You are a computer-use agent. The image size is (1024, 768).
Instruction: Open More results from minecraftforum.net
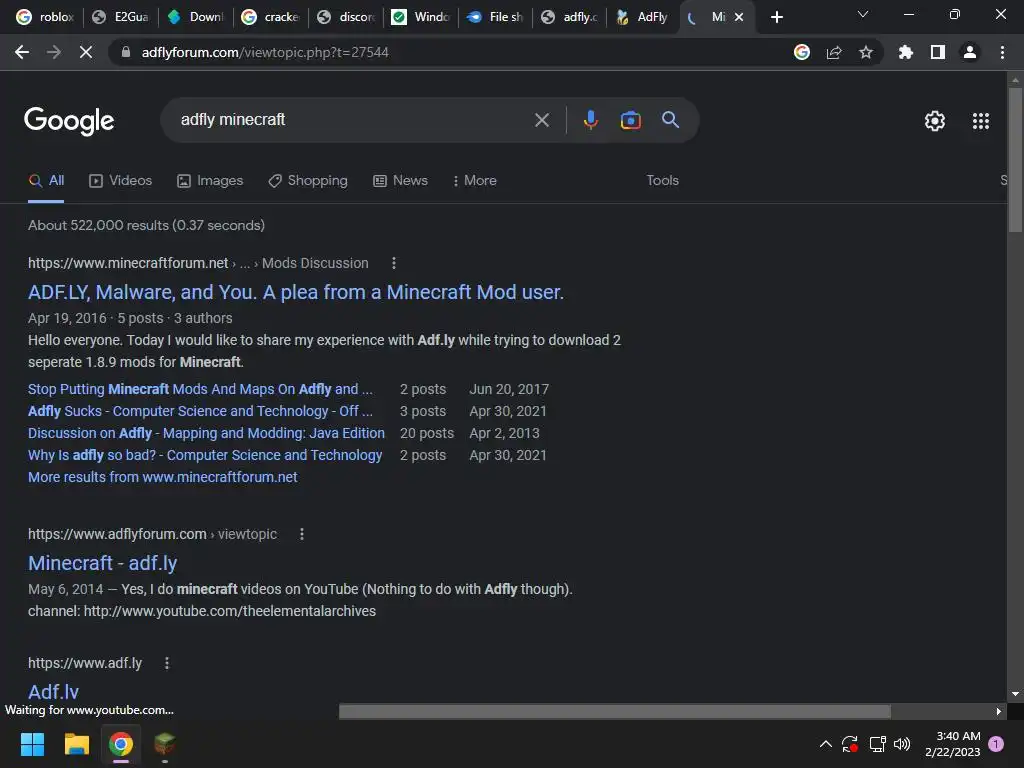pyautogui.click(x=163, y=477)
